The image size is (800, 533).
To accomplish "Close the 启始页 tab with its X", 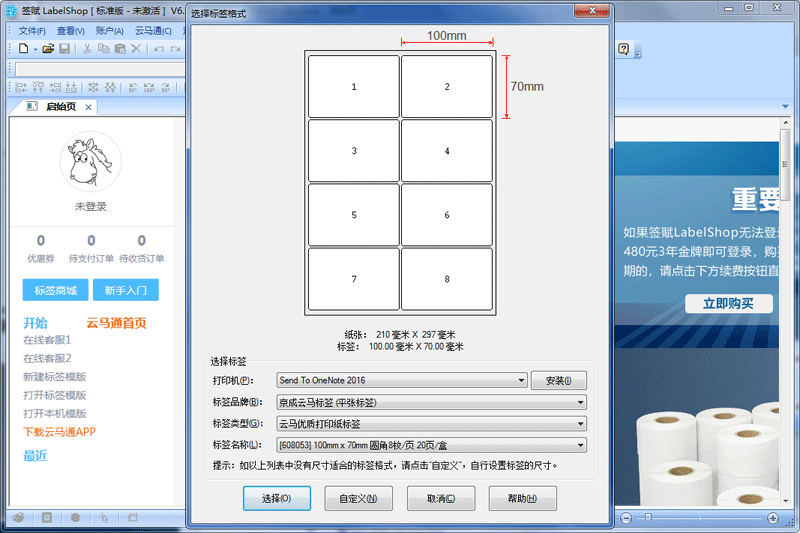I will click(x=88, y=107).
